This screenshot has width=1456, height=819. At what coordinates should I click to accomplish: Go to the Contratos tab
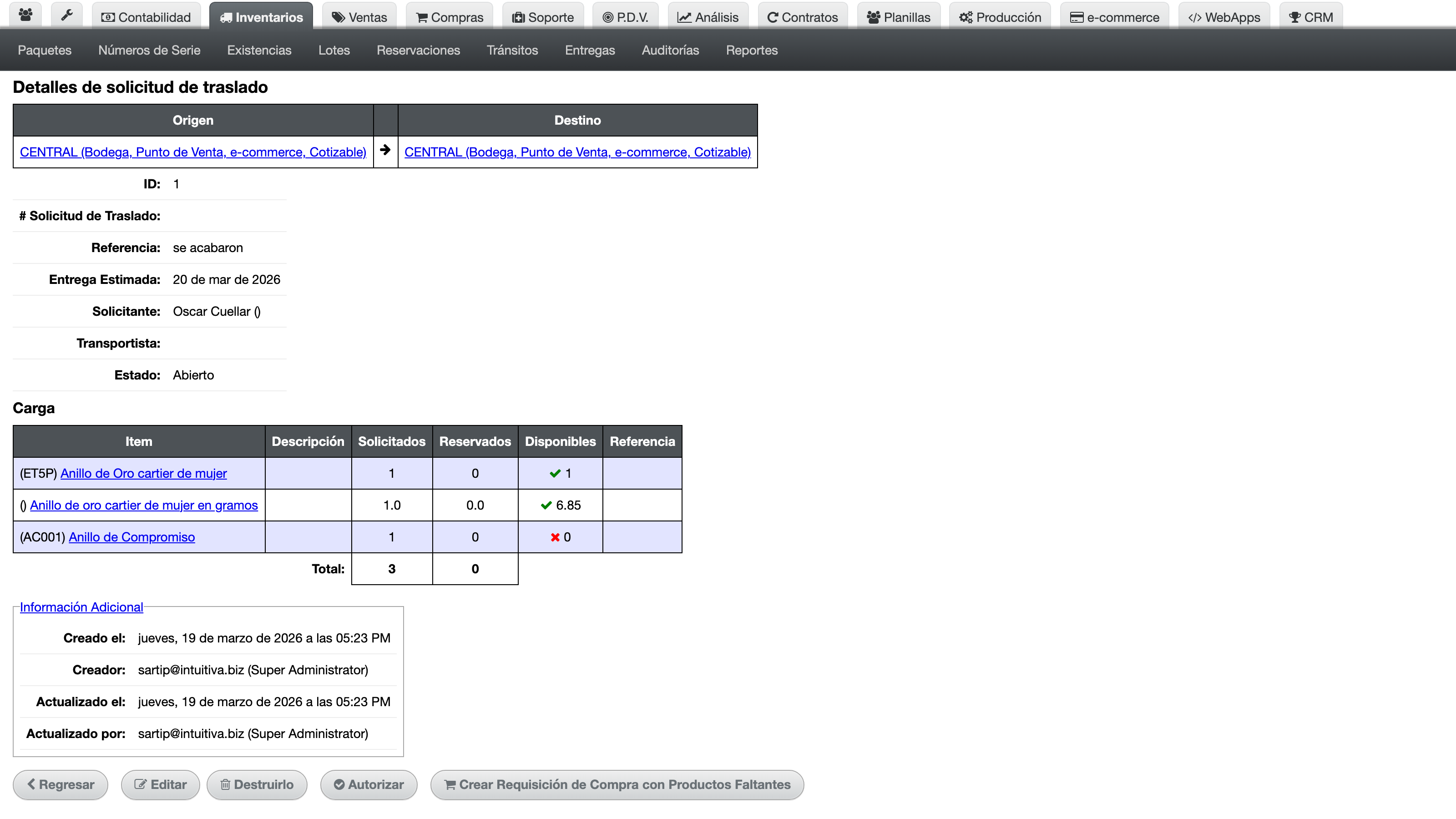click(802, 17)
